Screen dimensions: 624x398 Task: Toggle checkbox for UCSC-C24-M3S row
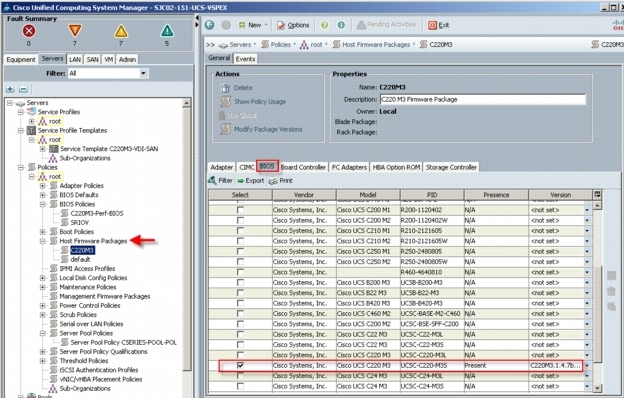(x=240, y=386)
